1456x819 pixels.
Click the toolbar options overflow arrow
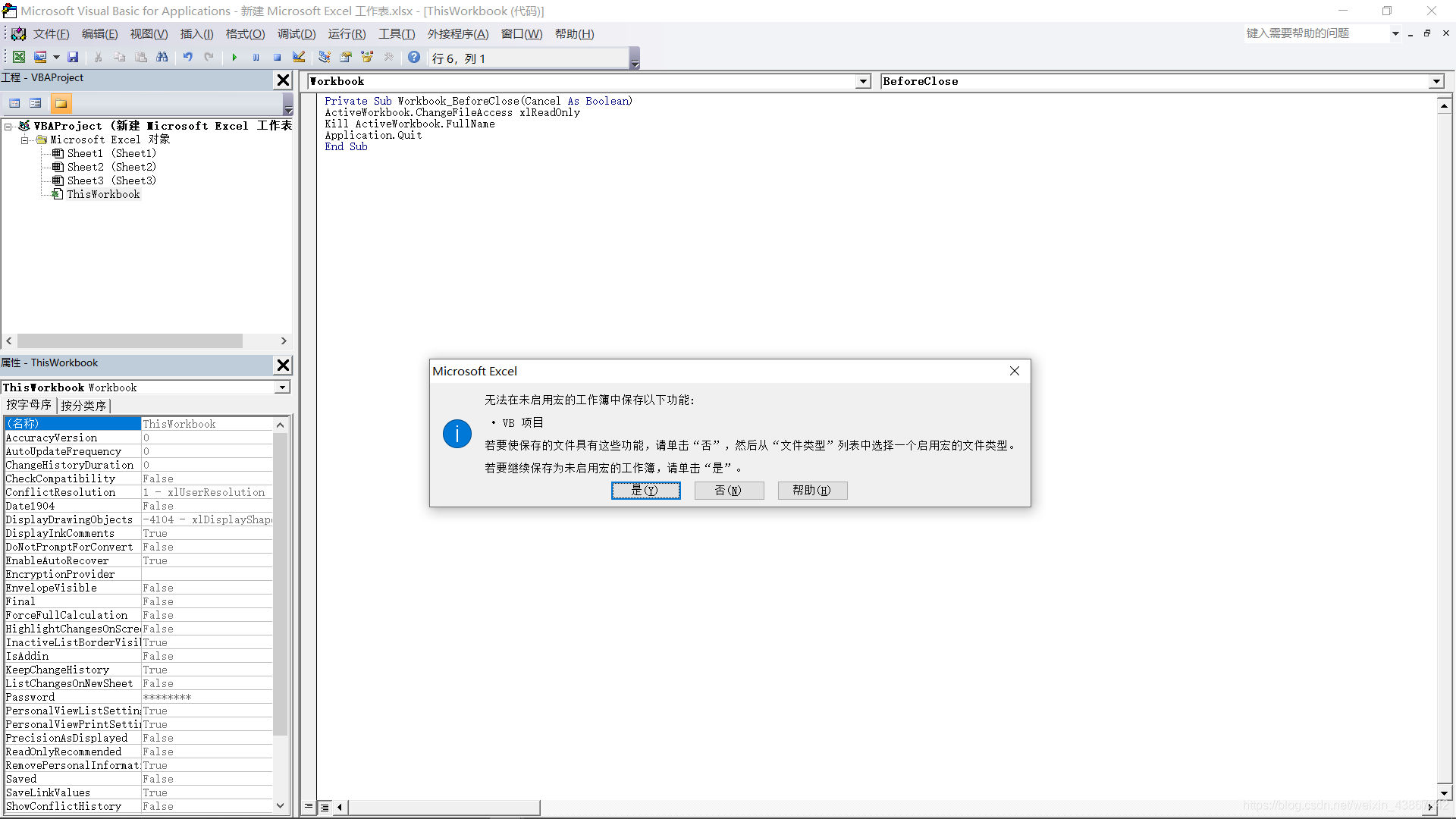635,58
